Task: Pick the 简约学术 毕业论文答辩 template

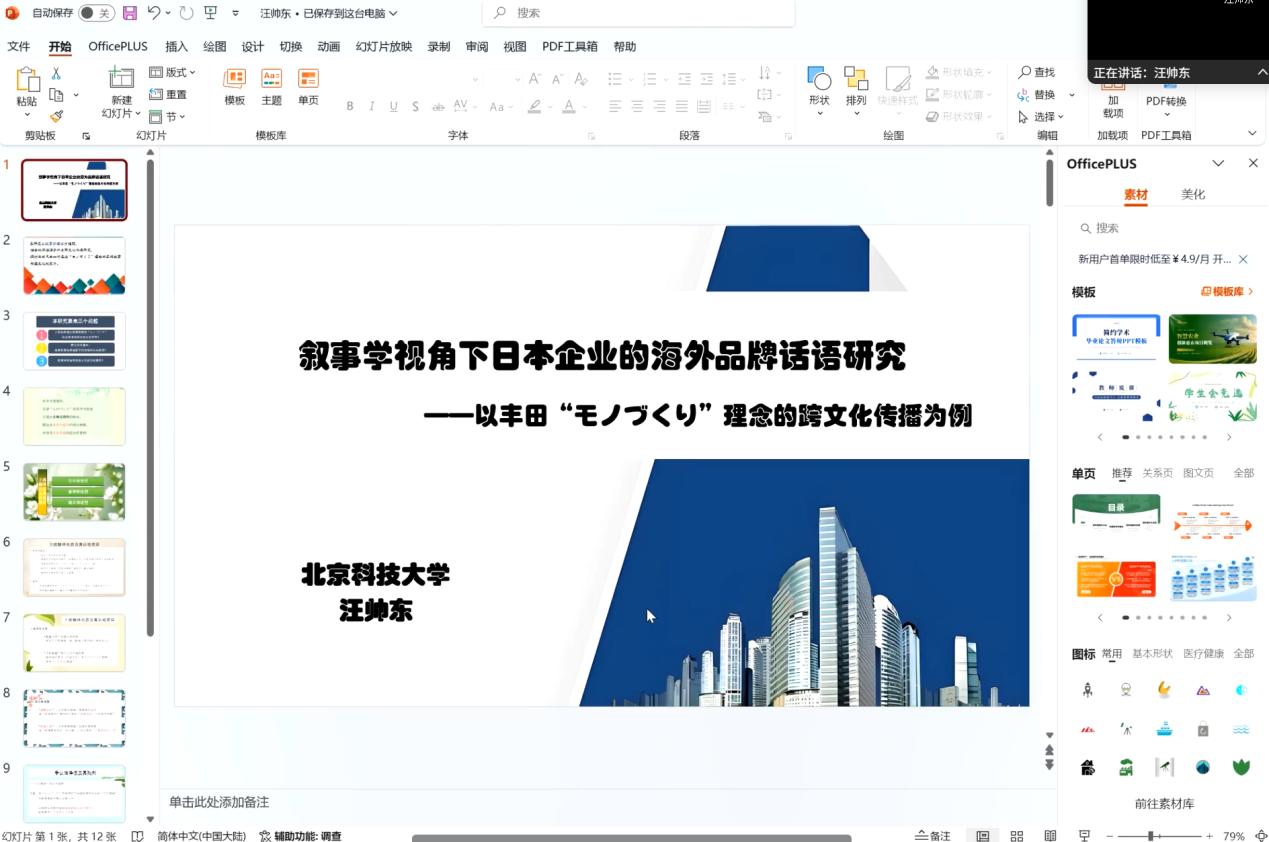Action: (x=1116, y=339)
